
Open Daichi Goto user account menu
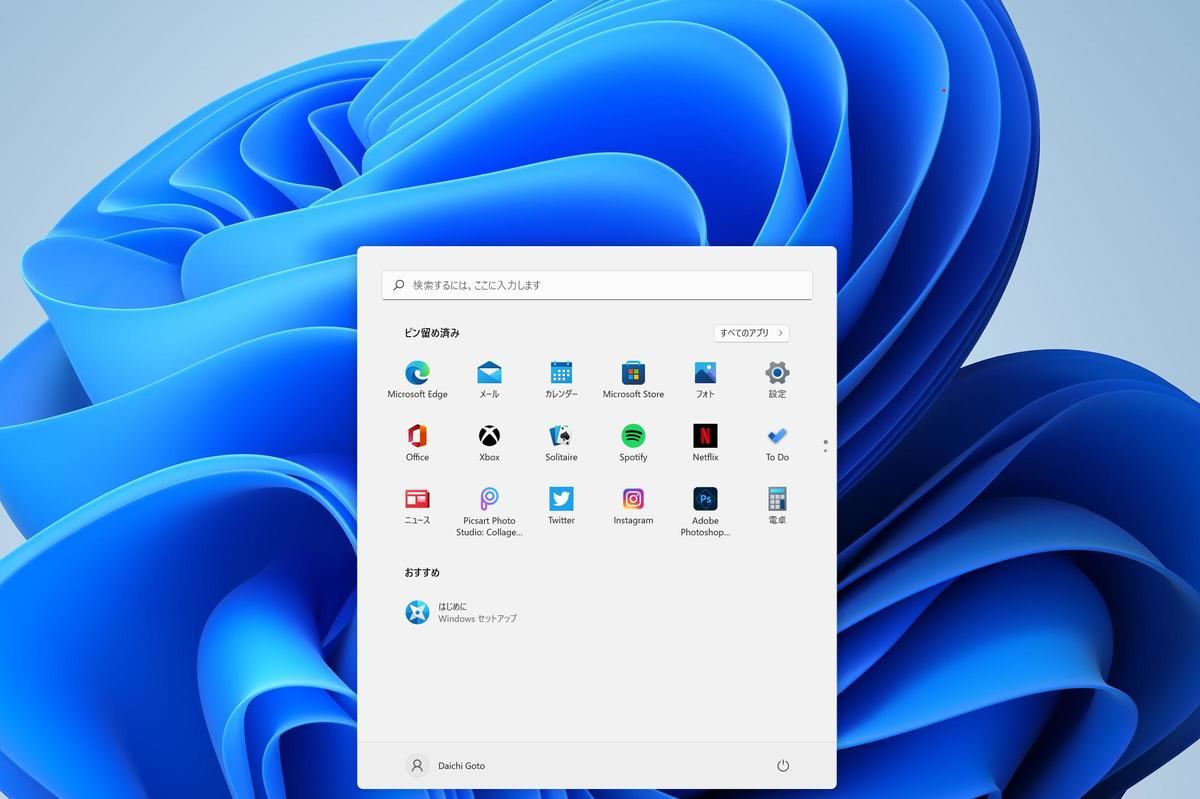click(446, 766)
